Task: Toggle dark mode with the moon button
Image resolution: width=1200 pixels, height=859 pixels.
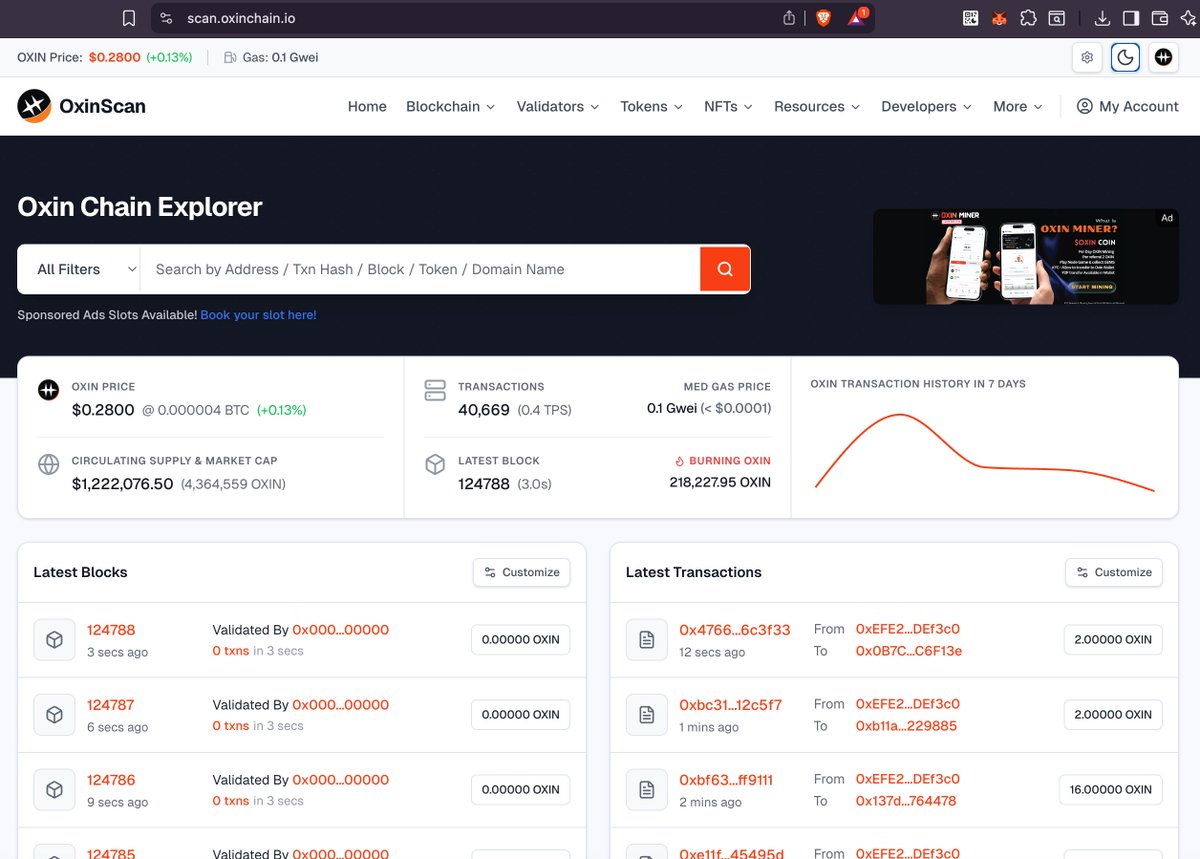Action: [1125, 57]
